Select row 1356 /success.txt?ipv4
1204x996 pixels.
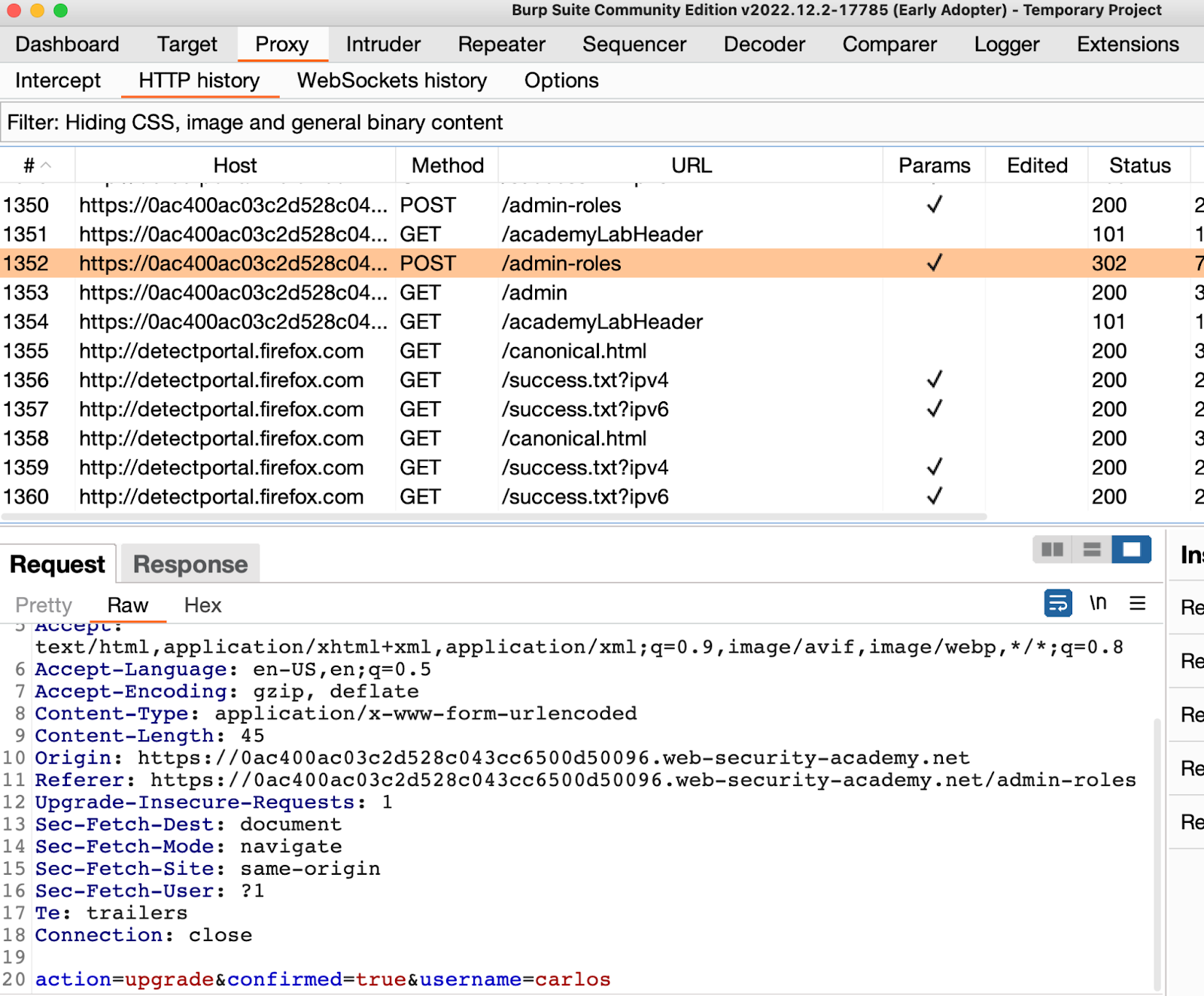point(602,380)
